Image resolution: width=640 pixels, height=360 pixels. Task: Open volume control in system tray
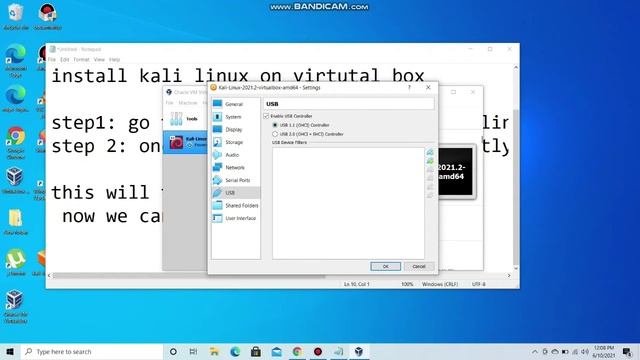tap(585, 351)
